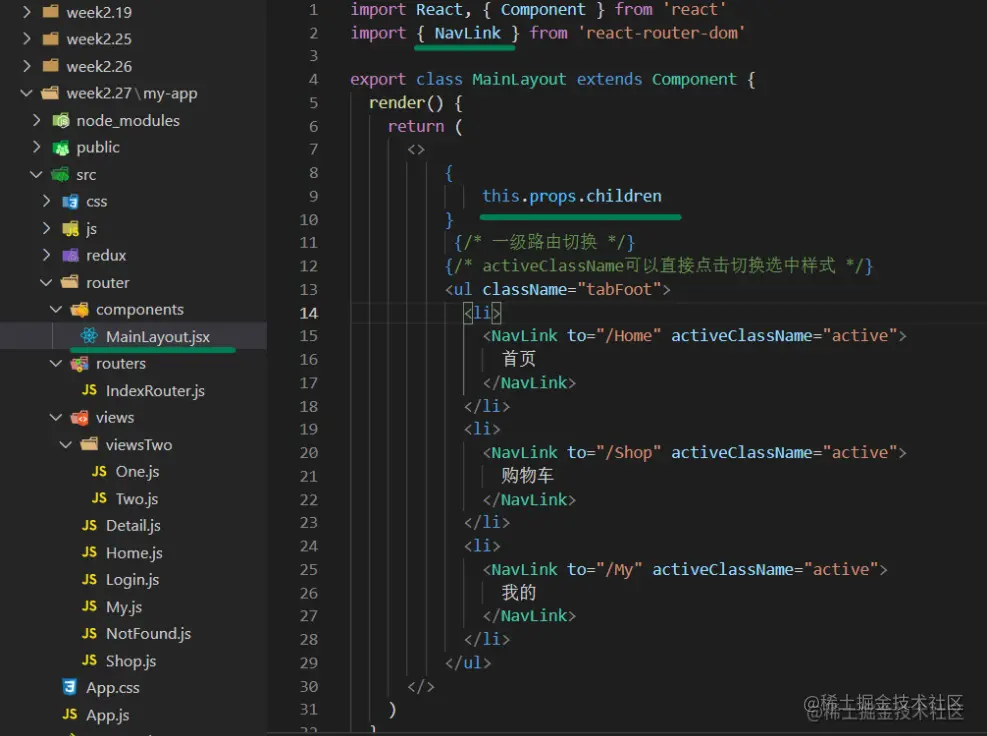The width and height of the screenshot is (987, 736).
Task: Click the viewsTwo folder icon
Action: click(x=89, y=444)
